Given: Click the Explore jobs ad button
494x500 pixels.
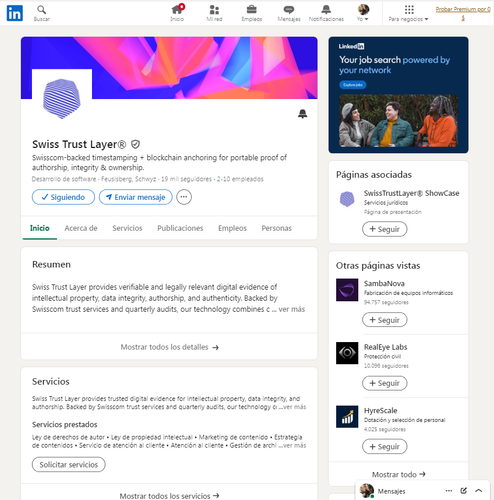Looking at the screenshot, I should [353, 85].
